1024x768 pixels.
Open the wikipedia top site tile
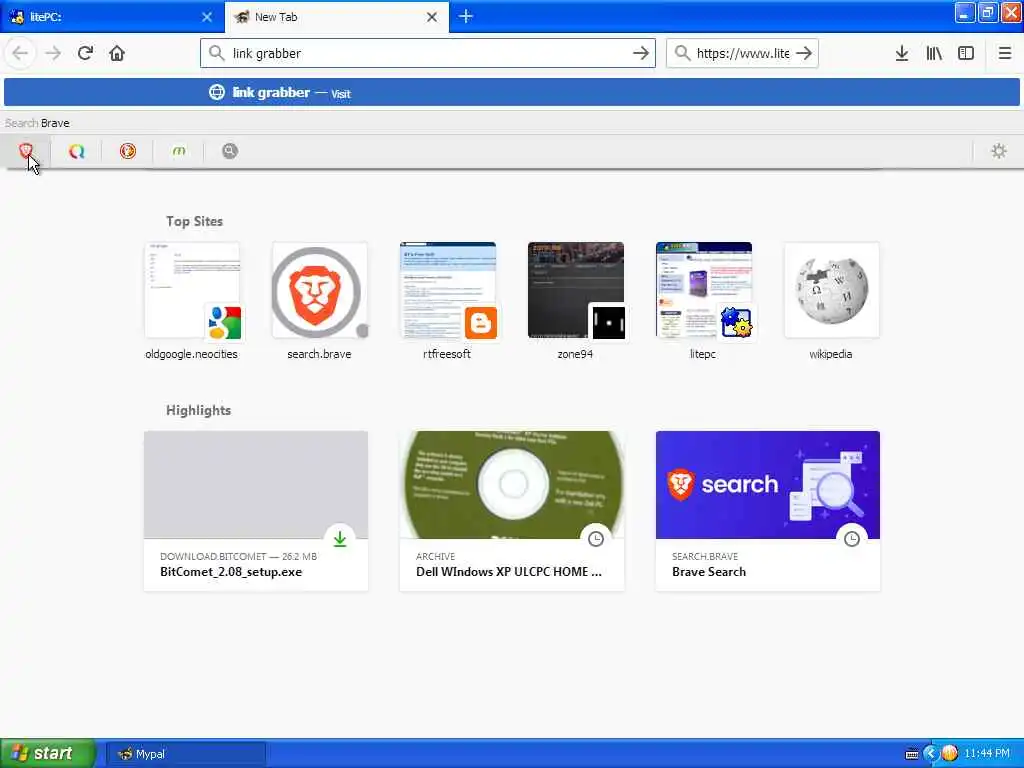[831, 302]
